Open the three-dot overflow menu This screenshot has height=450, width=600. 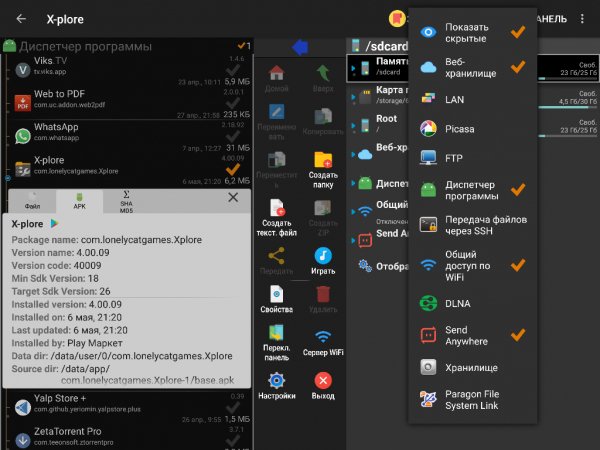[582, 19]
